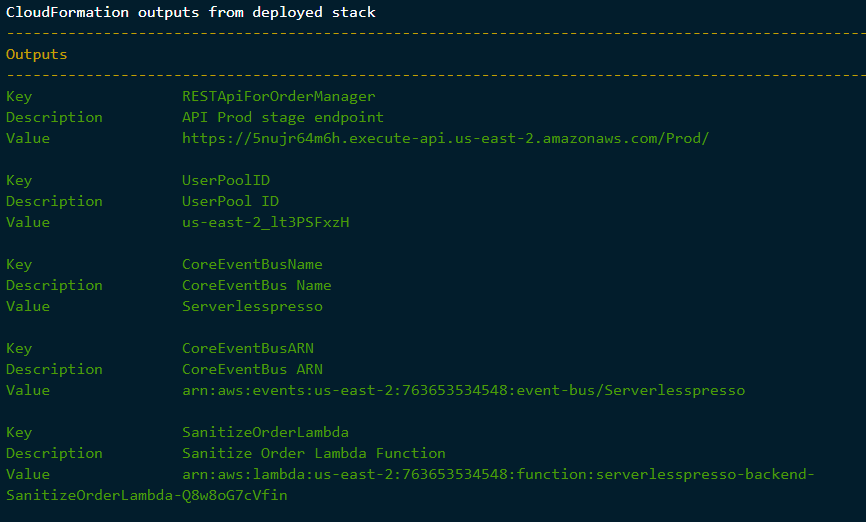This screenshot has width=866, height=522.
Task: Click the us-east-2_lt3PSFxzH user pool value
Action: (x=266, y=222)
